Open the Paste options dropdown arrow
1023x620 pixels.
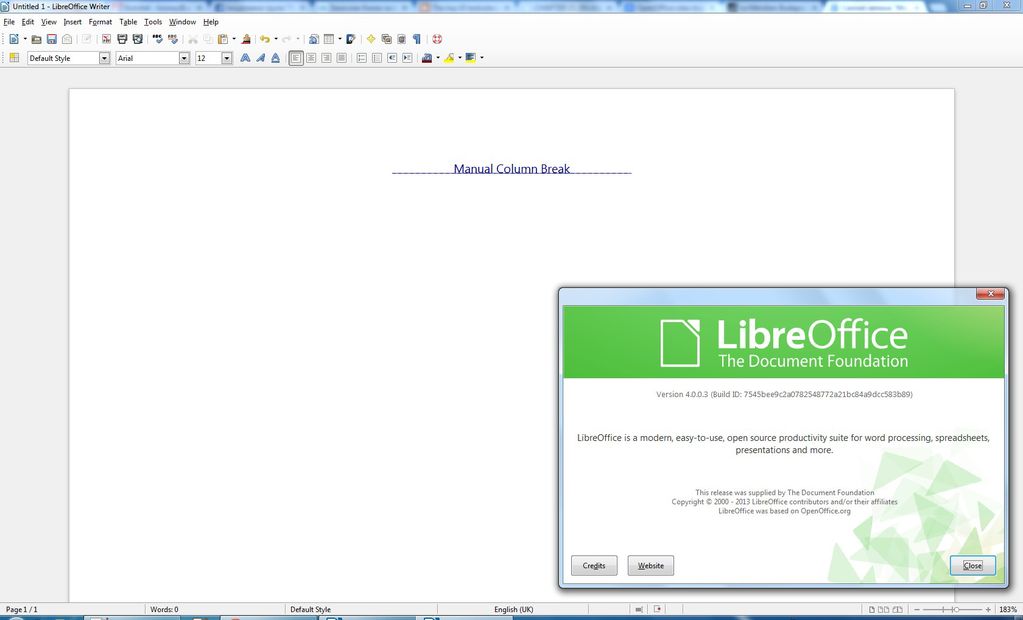click(x=234, y=39)
